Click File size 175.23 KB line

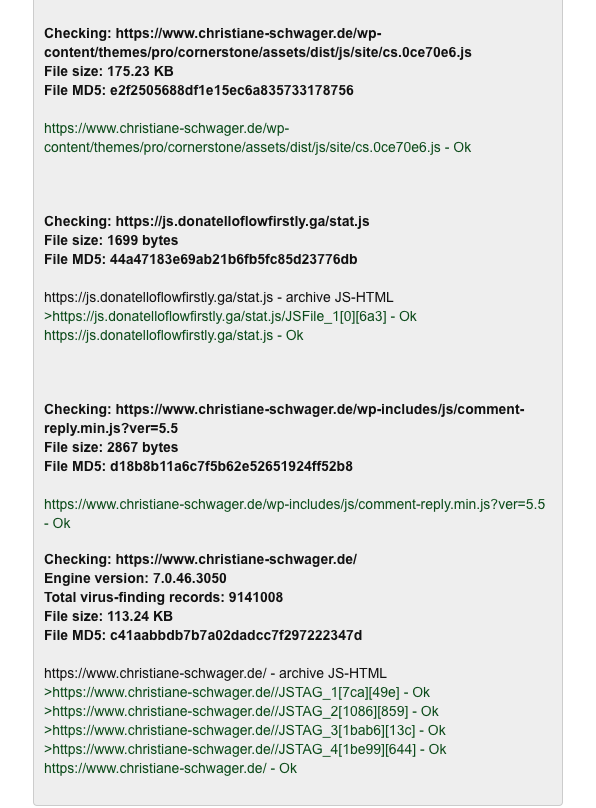(x=109, y=71)
